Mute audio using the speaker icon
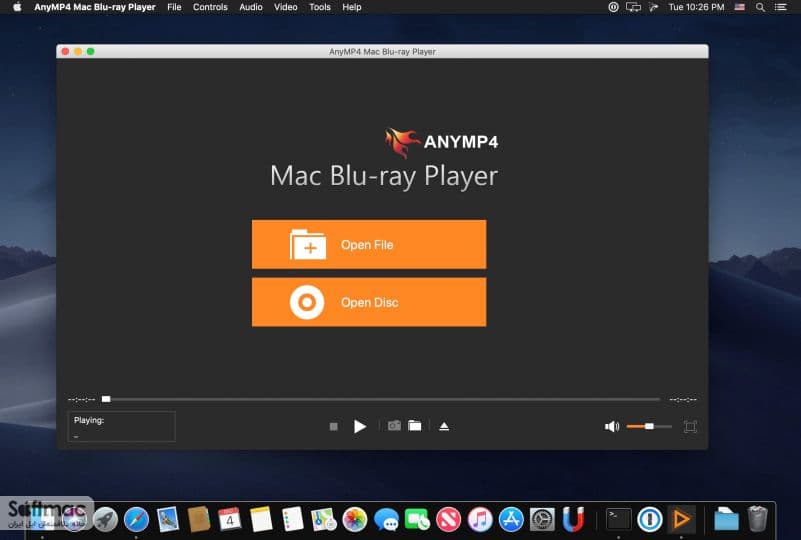The width and height of the screenshot is (801, 540). tap(611, 426)
